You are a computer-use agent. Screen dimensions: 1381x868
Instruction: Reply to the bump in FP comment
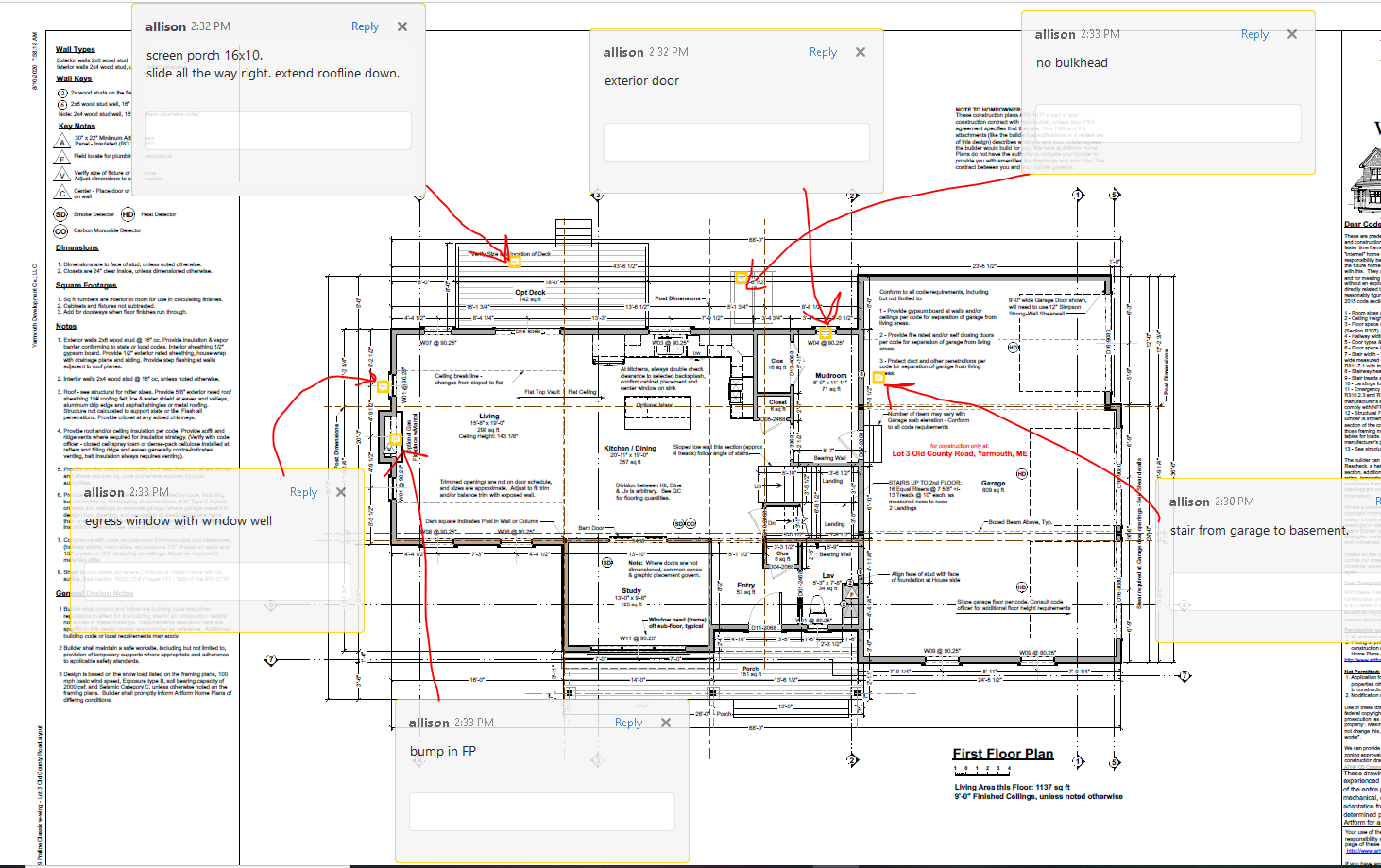(x=628, y=723)
